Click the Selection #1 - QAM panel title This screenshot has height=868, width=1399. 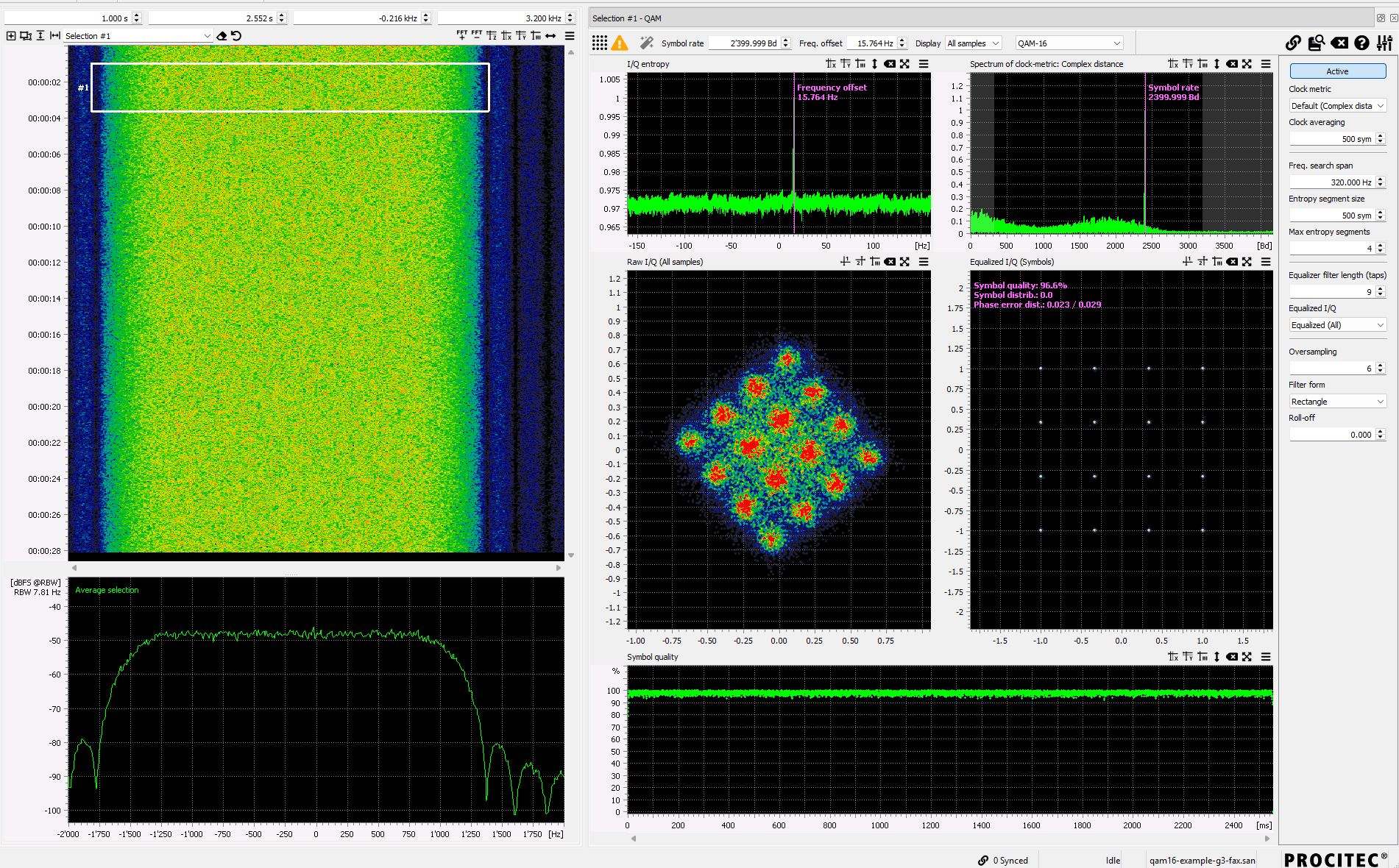(627, 18)
